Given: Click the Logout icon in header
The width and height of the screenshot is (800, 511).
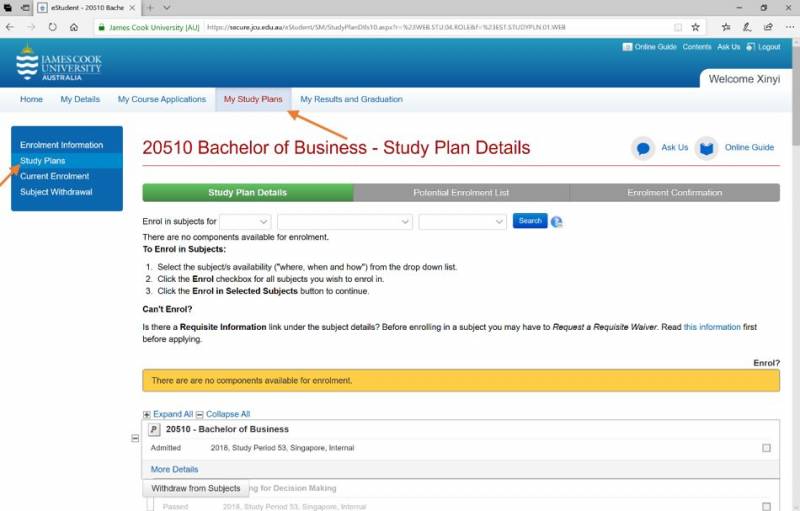Looking at the screenshot, I should tap(749, 47).
